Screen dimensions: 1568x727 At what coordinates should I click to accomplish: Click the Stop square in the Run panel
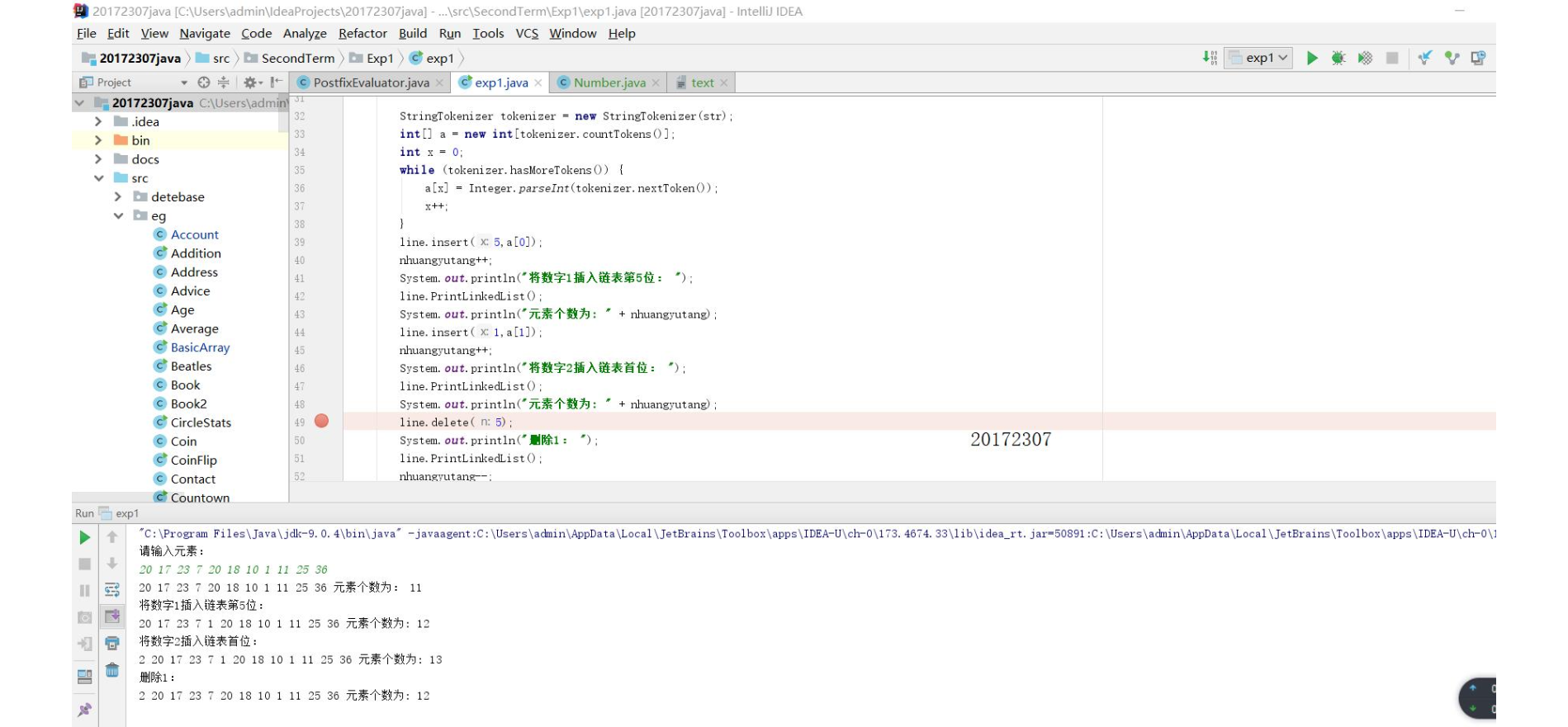(84, 564)
